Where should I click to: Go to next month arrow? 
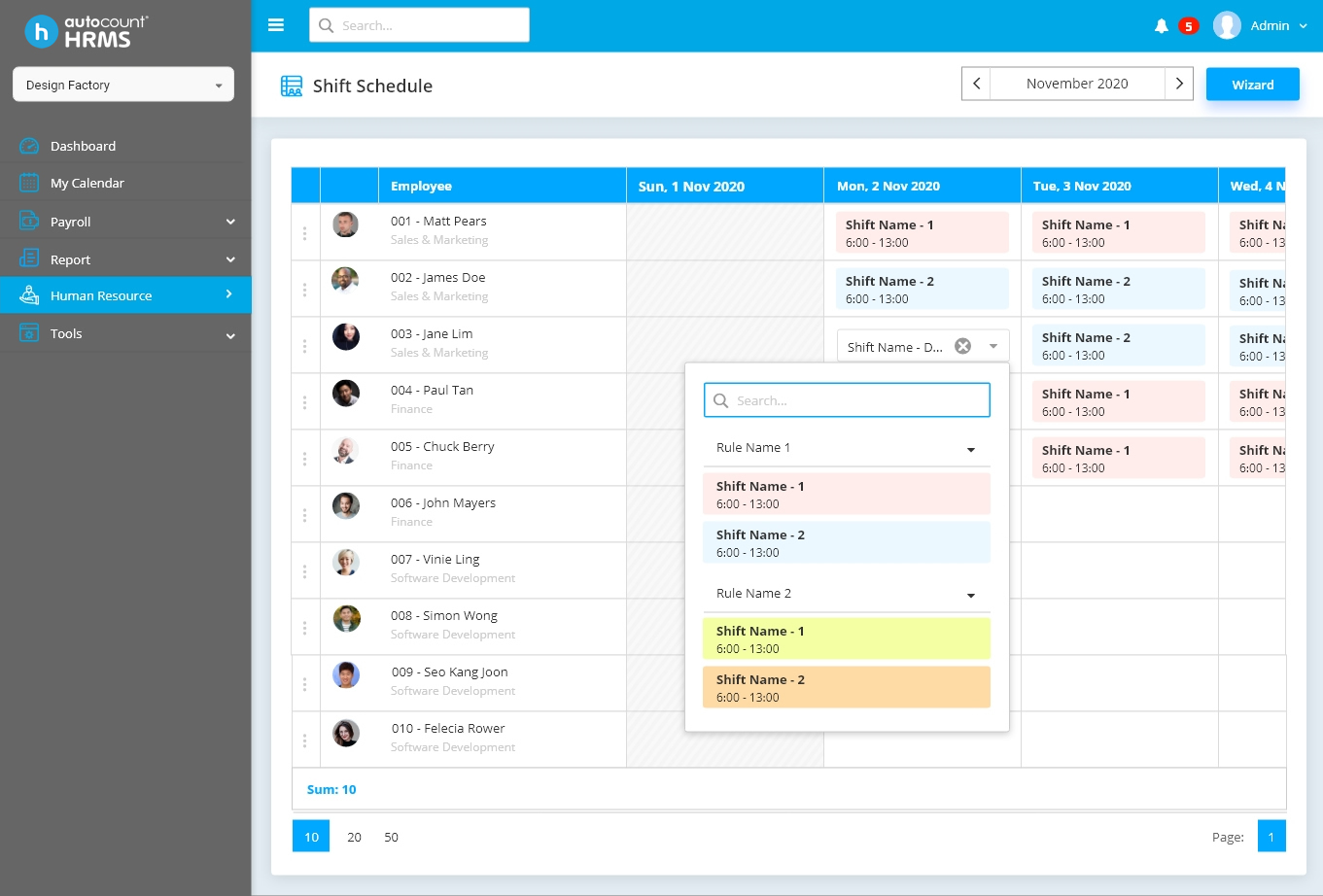click(x=1179, y=84)
